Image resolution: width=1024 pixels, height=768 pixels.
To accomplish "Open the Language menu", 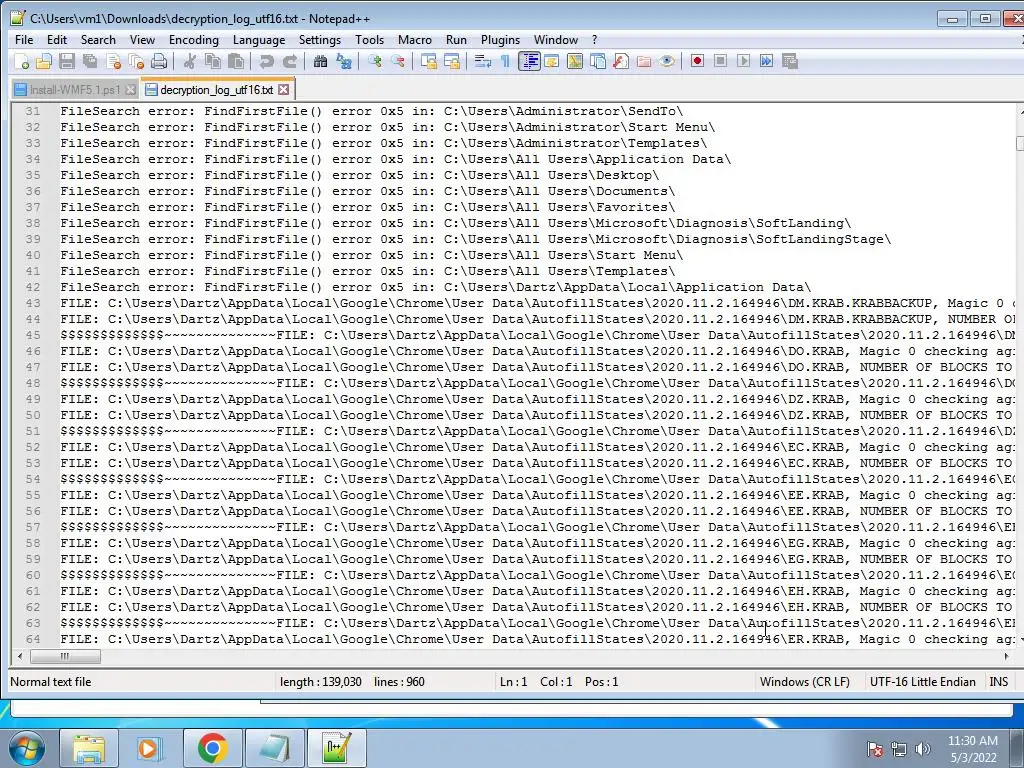I will (259, 40).
